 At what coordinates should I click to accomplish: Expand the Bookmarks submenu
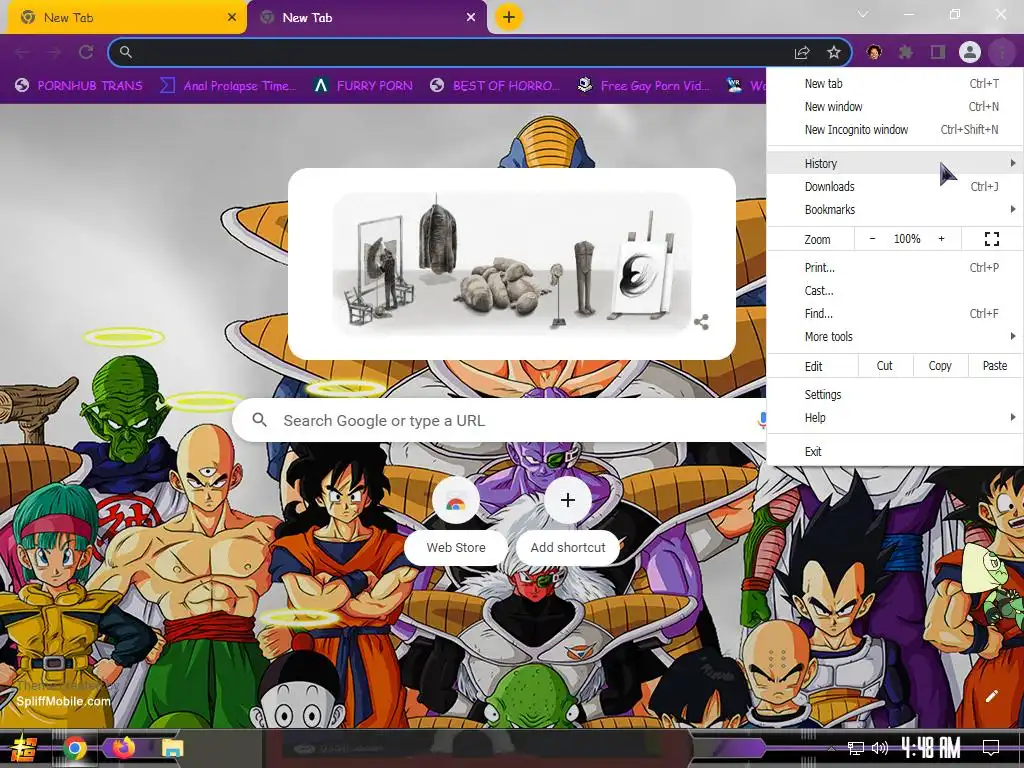[895, 209]
